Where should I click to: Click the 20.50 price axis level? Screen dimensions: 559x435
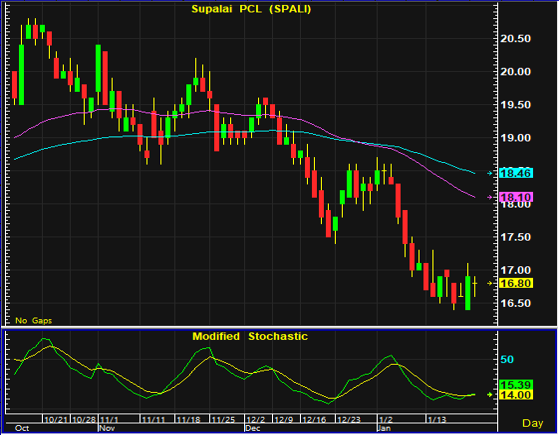click(x=515, y=39)
